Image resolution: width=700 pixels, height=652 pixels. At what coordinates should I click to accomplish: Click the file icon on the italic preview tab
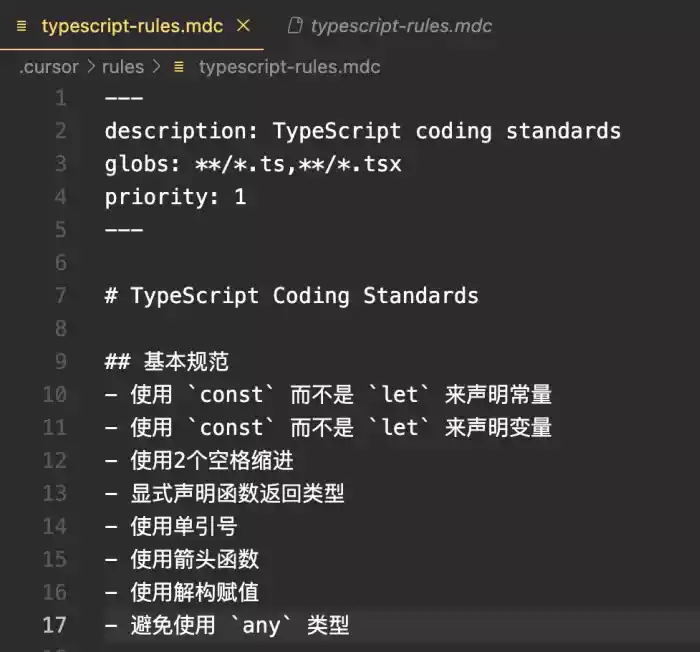click(294, 26)
